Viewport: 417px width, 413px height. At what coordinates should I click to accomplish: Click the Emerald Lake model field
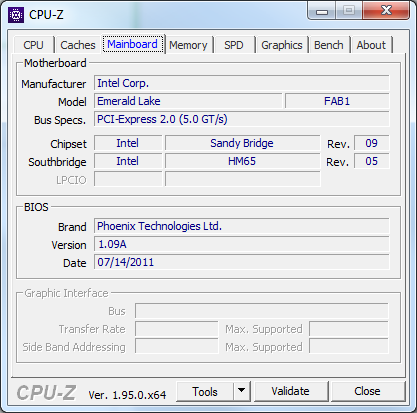click(188, 101)
